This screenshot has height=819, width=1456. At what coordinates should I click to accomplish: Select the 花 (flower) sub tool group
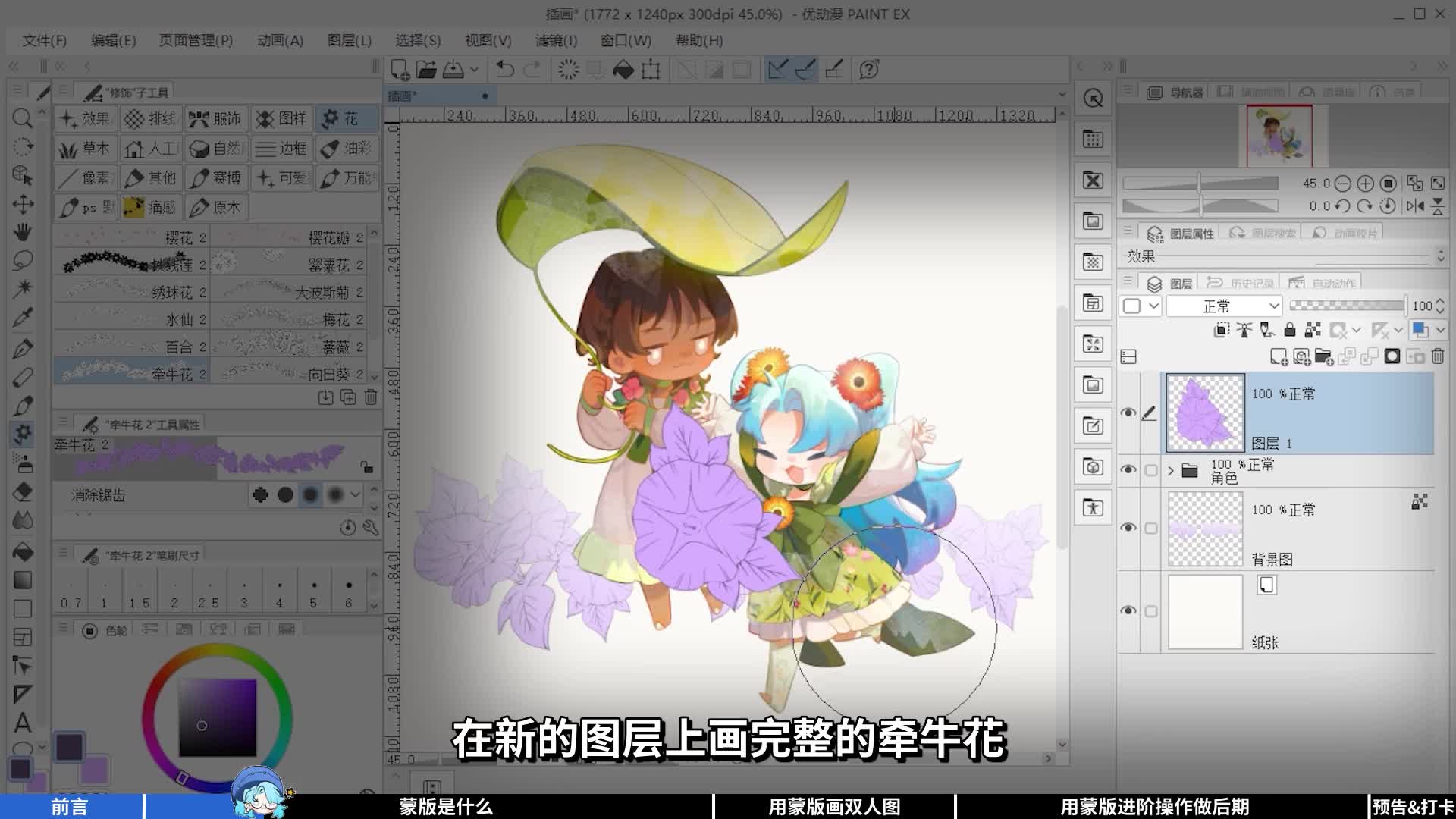click(347, 119)
